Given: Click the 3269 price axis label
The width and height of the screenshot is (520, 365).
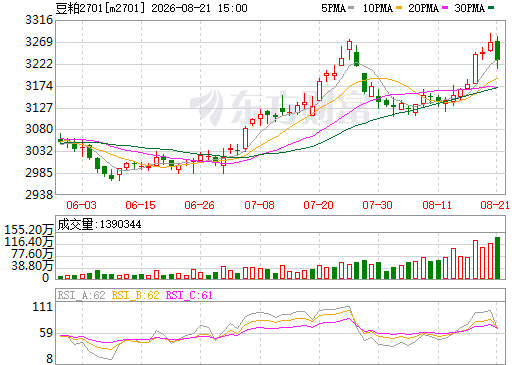Looking at the screenshot, I should point(39,42).
